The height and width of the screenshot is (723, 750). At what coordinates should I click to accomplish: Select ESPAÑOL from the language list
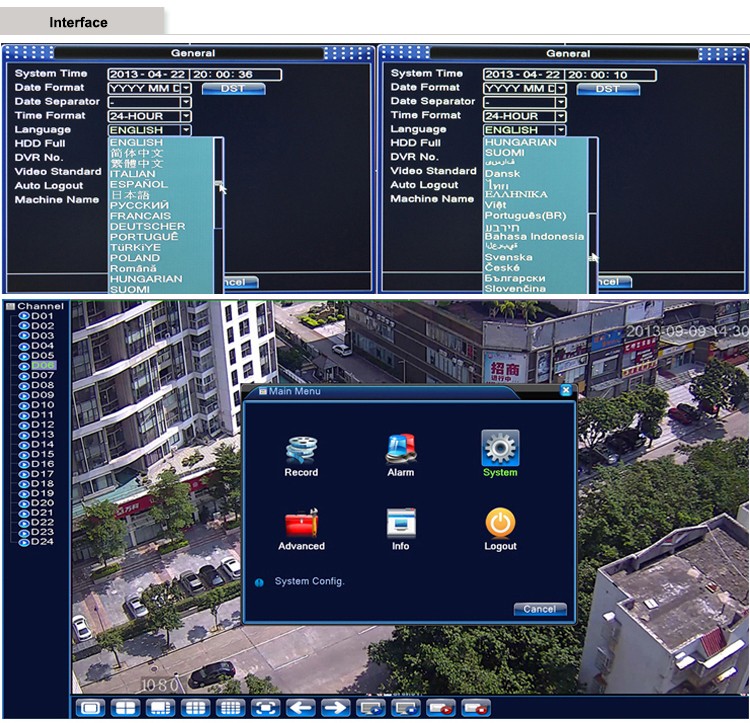[138, 184]
